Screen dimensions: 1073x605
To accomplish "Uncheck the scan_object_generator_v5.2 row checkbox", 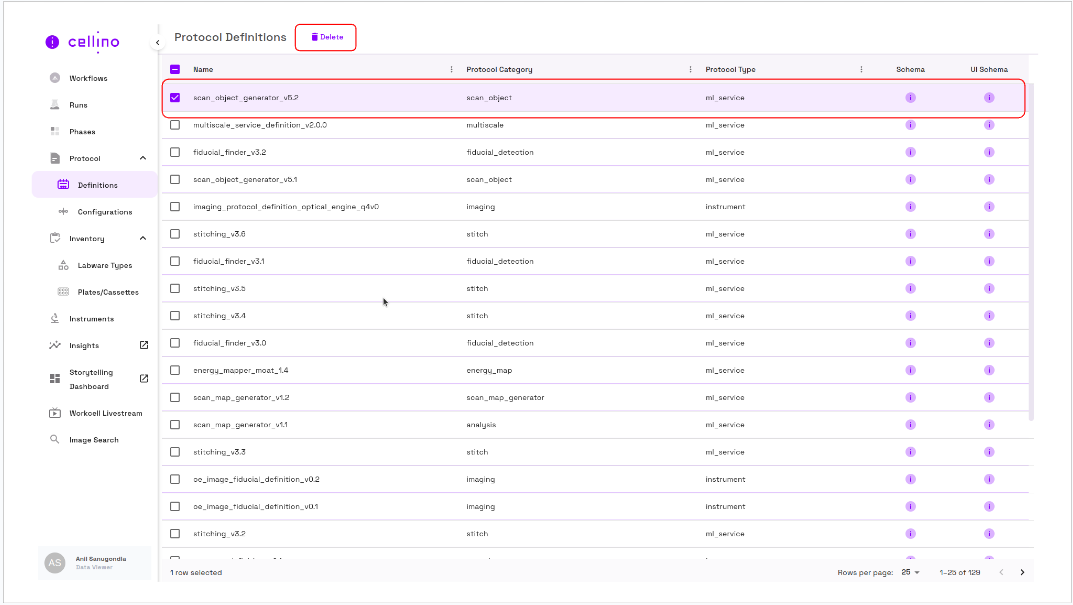I will coord(175,98).
